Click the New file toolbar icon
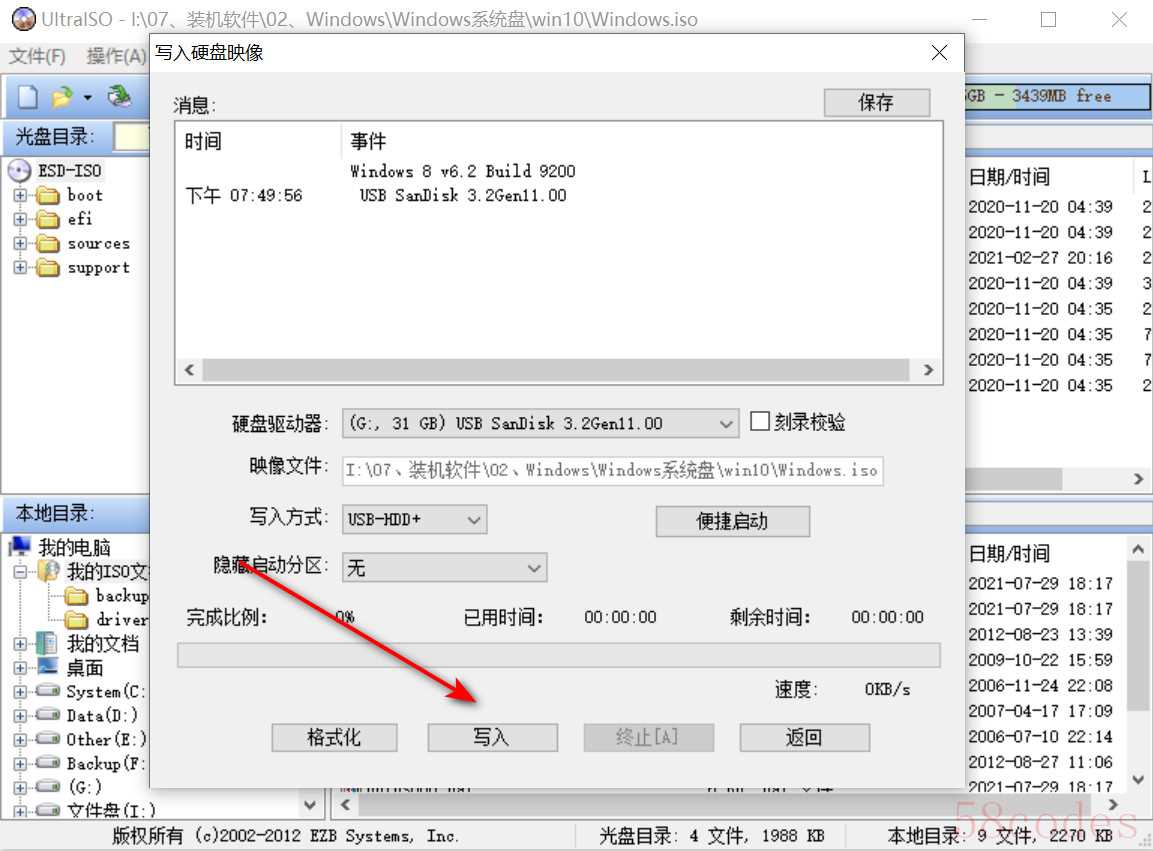The width and height of the screenshot is (1153, 851). pos(27,96)
